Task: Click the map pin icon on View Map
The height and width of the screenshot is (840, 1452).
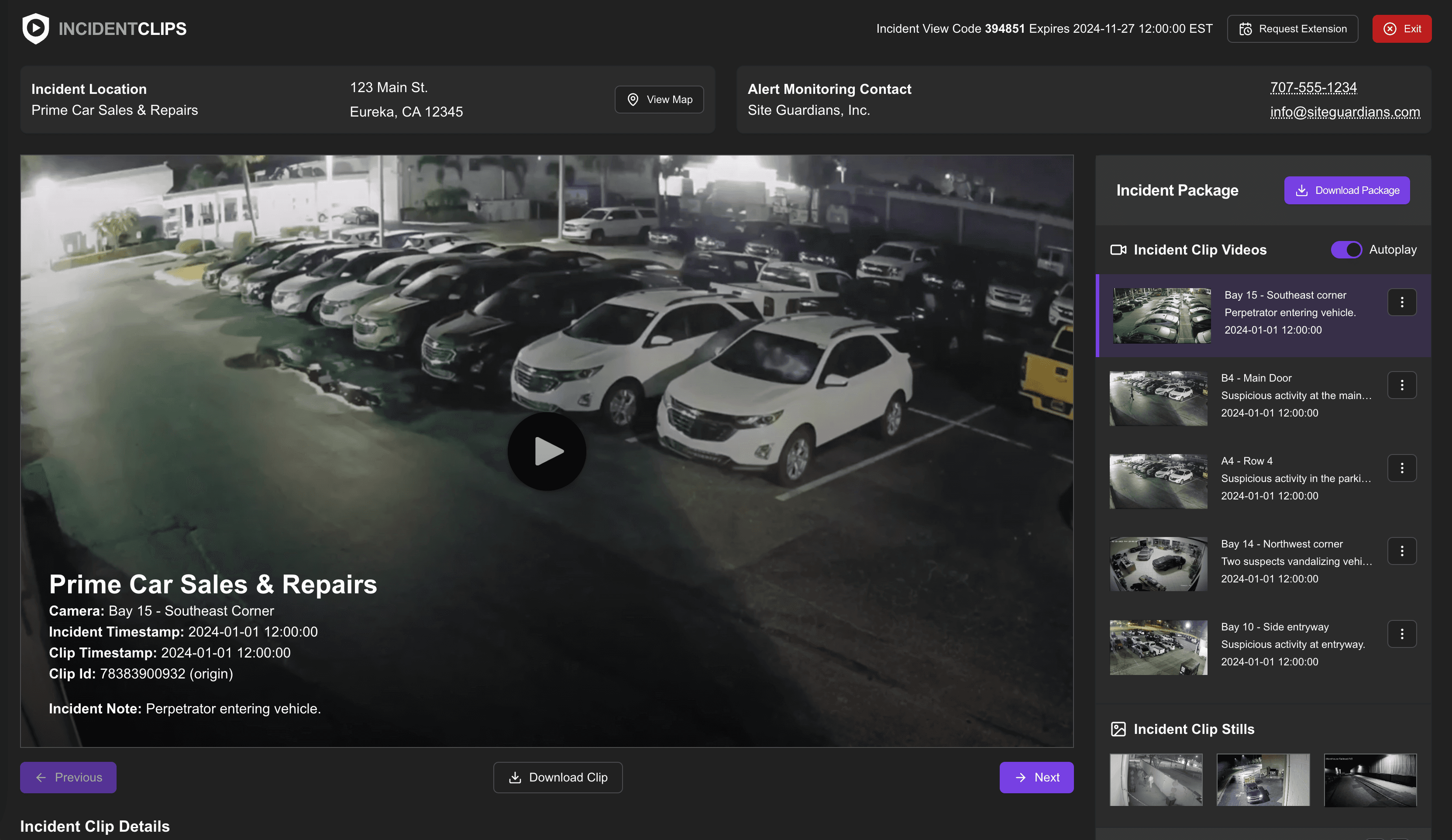Action: point(633,99)
